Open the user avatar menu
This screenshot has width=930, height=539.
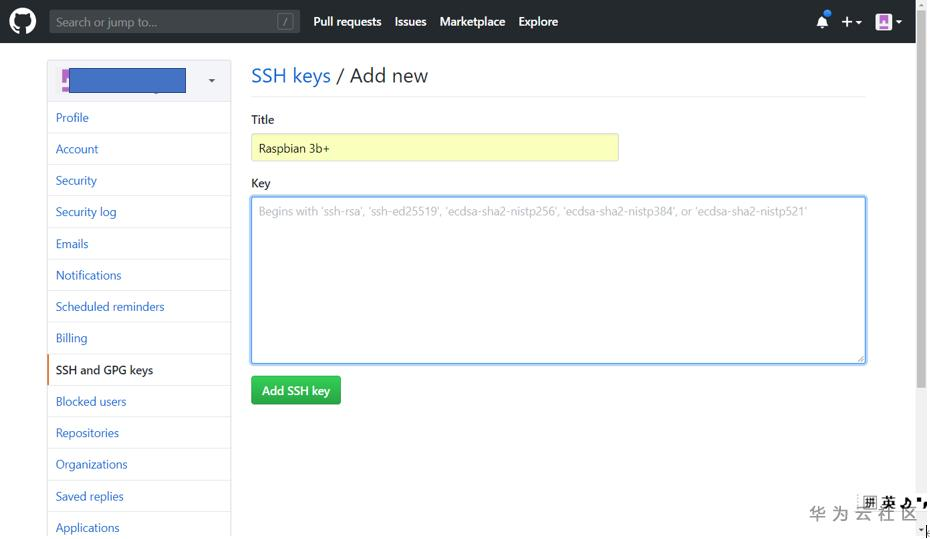[x=888, y=21]
